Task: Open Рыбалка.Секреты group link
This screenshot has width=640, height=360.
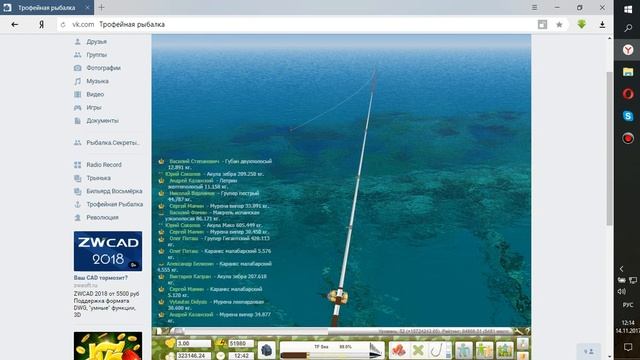Action: [113, 143]
